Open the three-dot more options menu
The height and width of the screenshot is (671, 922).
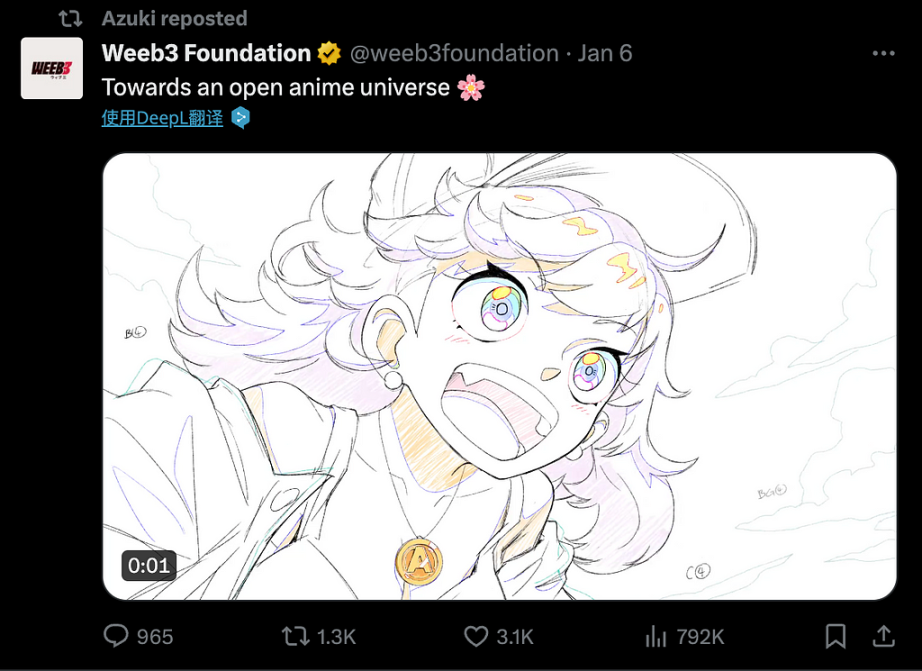point(883,54)
